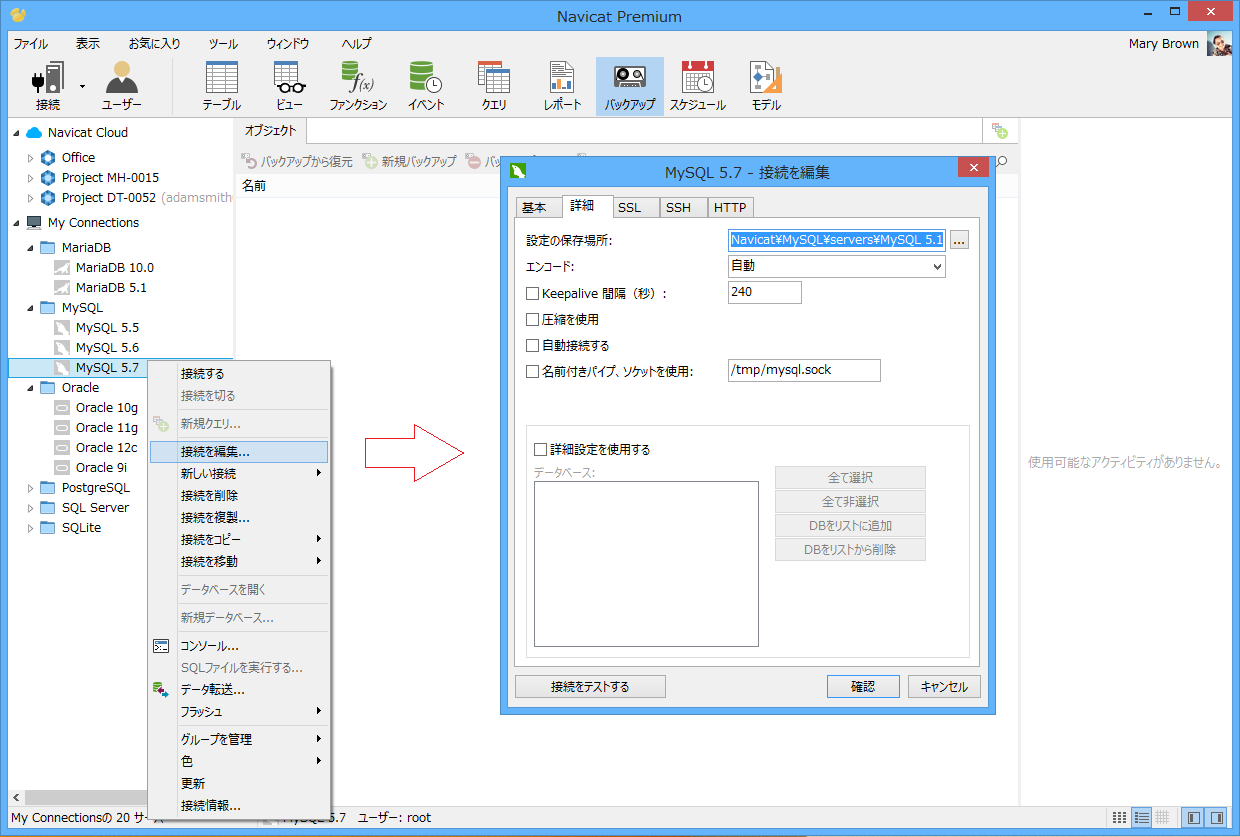Screen dimensions: 1240x837
Task: Click Mary Brown's profile avatar
Action: (1219, 44)
